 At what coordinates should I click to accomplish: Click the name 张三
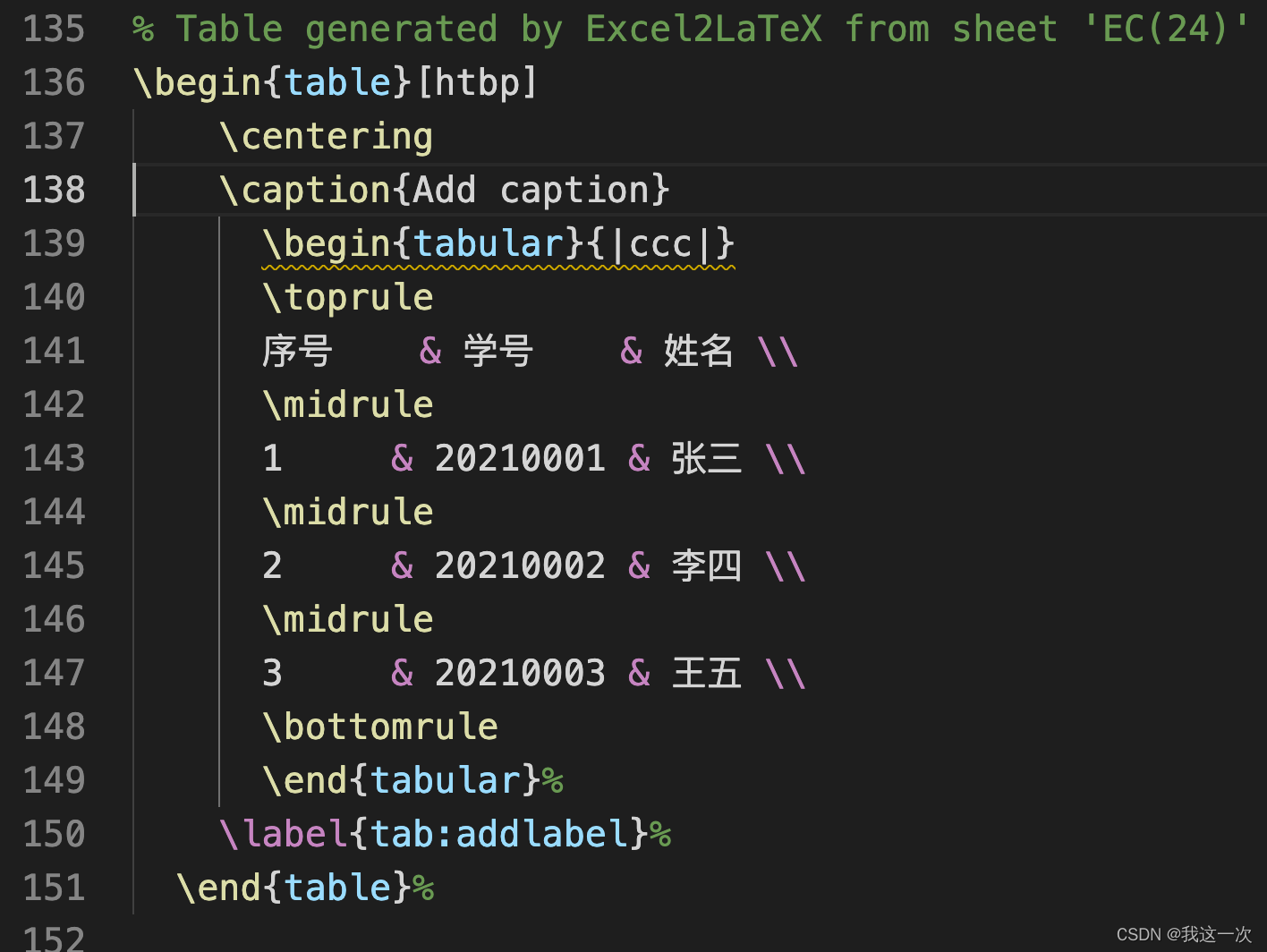point(707,458)
